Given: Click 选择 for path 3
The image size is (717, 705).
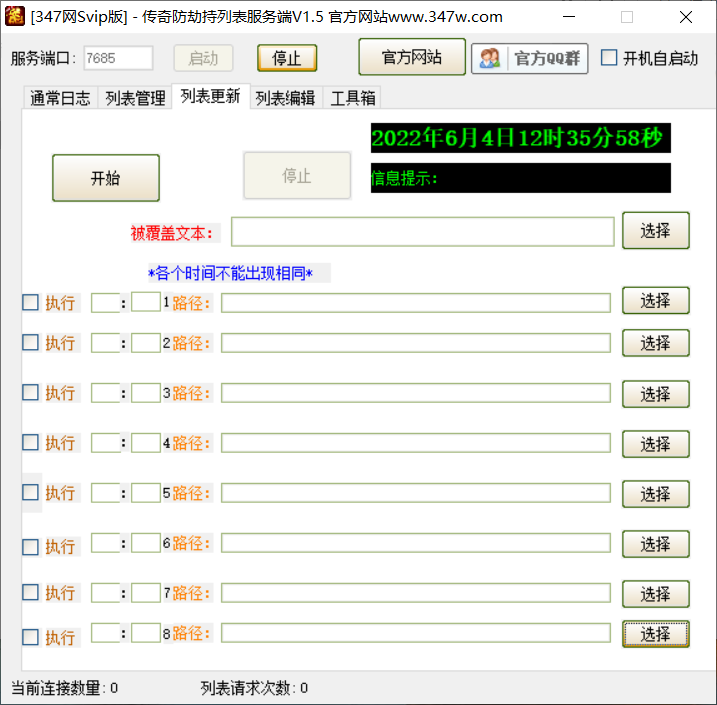Looking at the screenshot, I should click(x=656, y=394).
